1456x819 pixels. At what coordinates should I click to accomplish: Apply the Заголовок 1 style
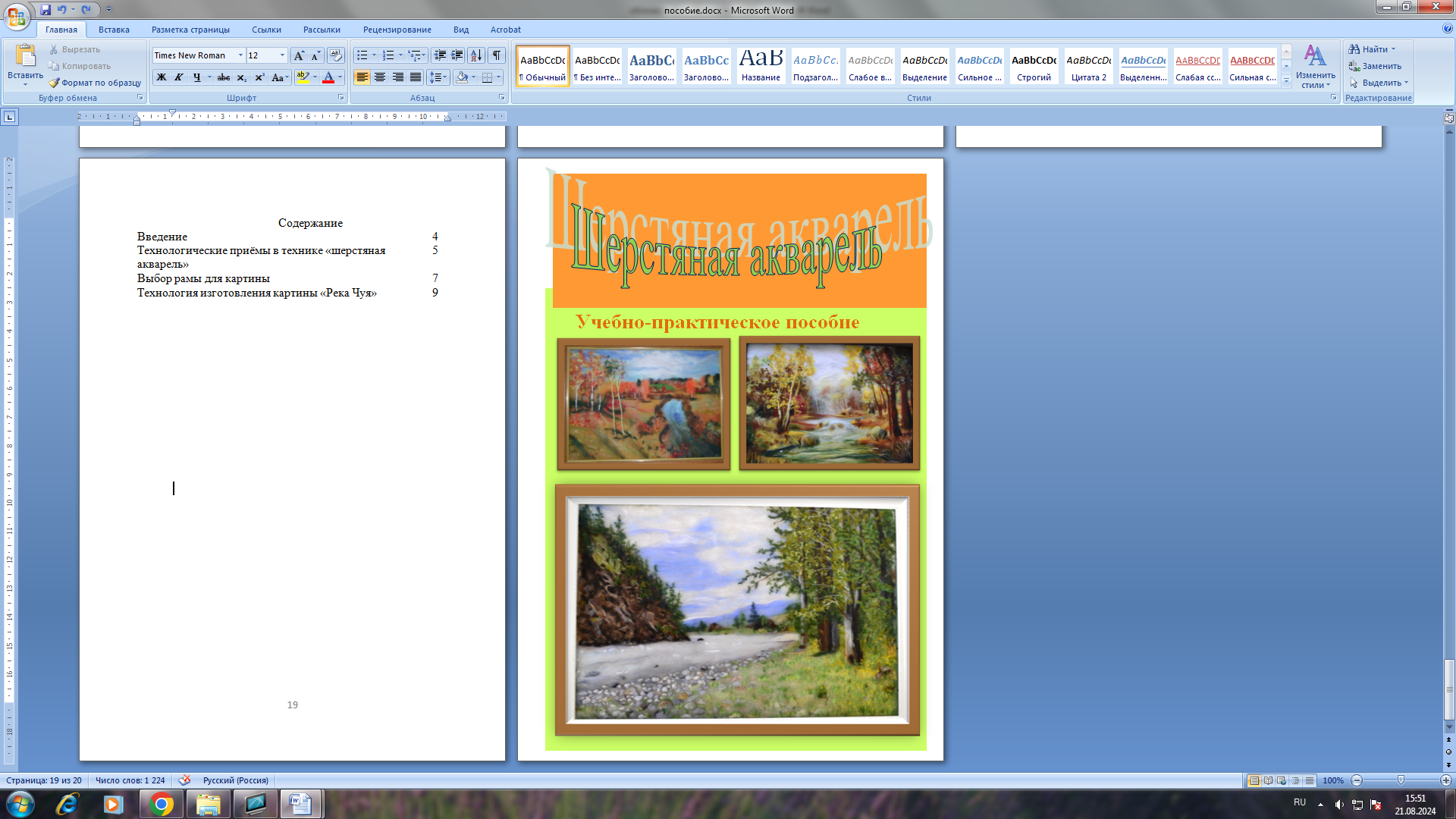point(651,66)
